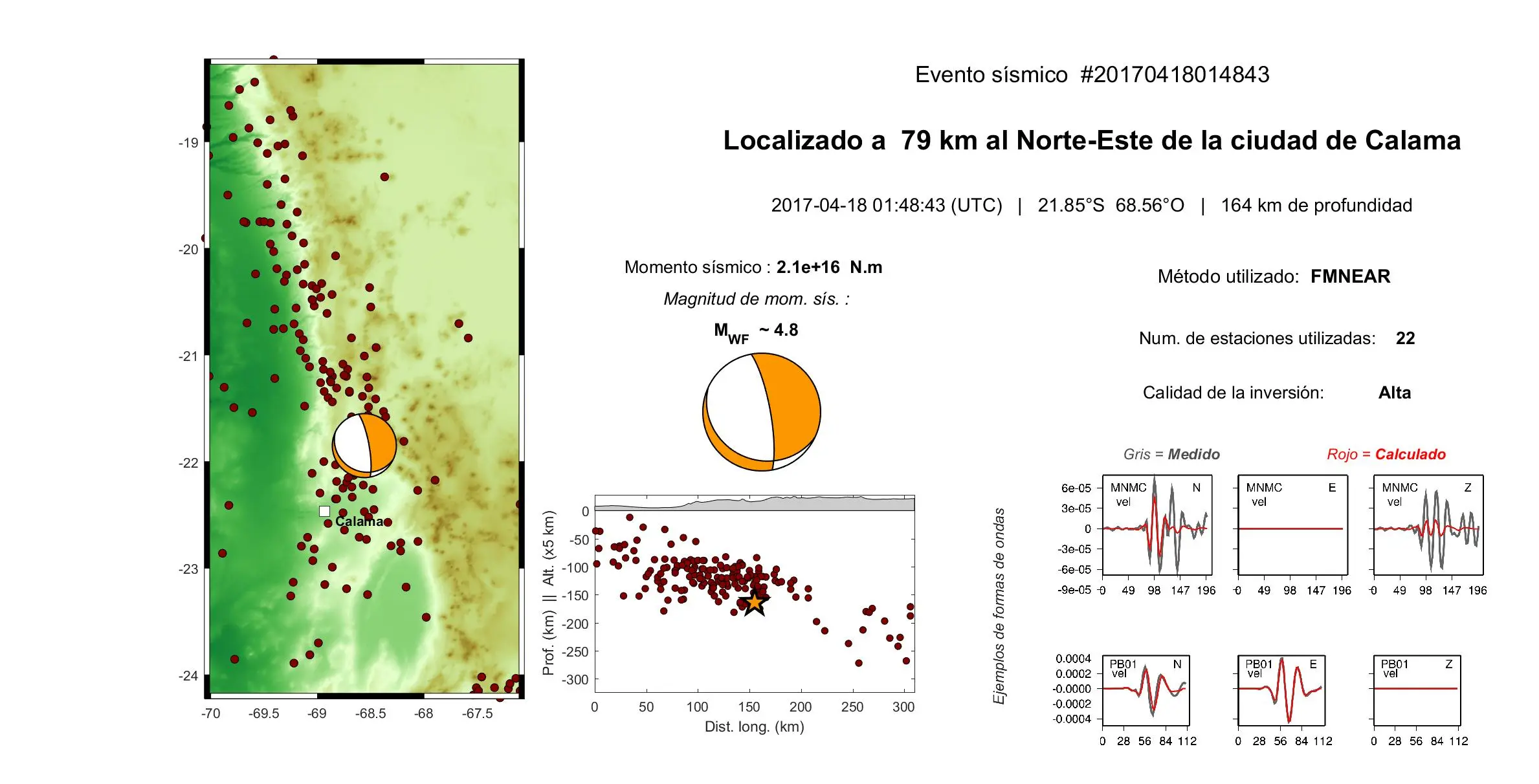Click the PB01 Z component waveform plot

tap(1417, 690)
